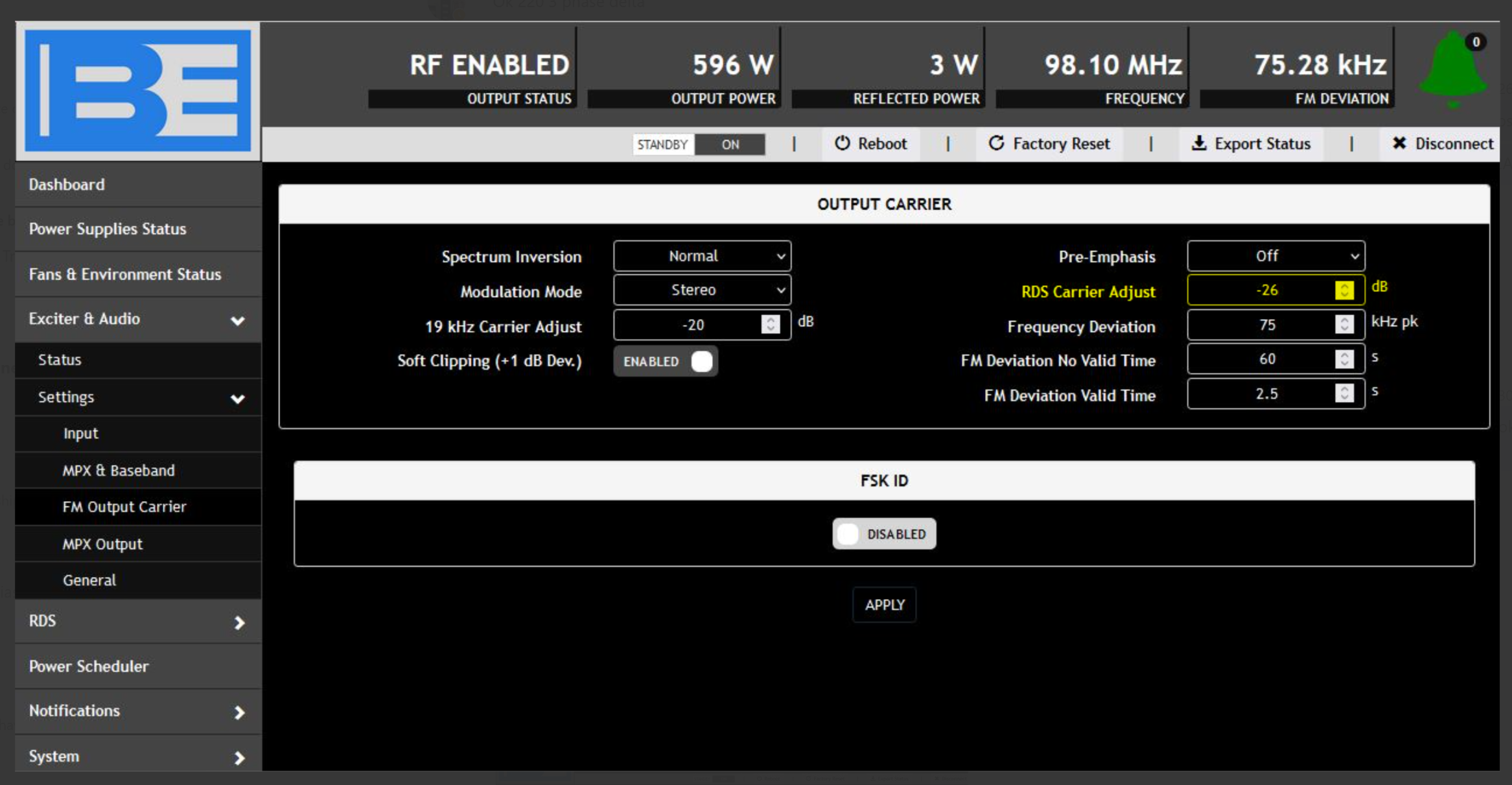The height and width of the screenshot is (785, 1512).
Task: Switch transmitter to STANDBY
Action: 662,144
